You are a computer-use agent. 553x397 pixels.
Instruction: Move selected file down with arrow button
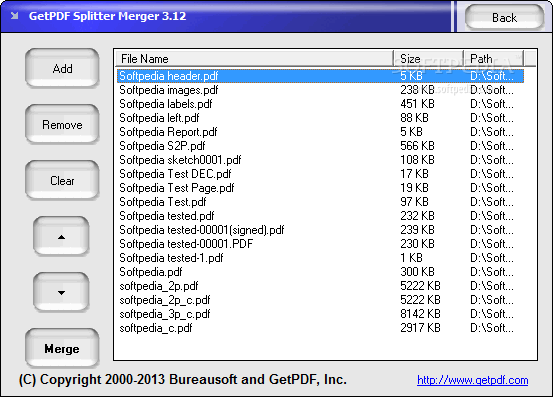click(x=61, y=292)
